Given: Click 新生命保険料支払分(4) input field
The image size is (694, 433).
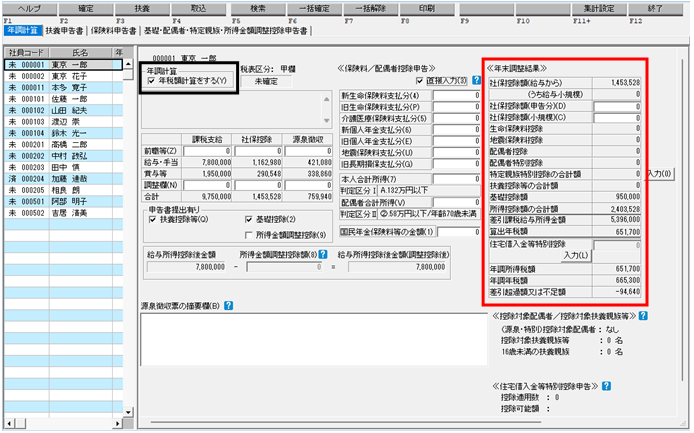Looking at the screenshot, I should click(456, 96).
